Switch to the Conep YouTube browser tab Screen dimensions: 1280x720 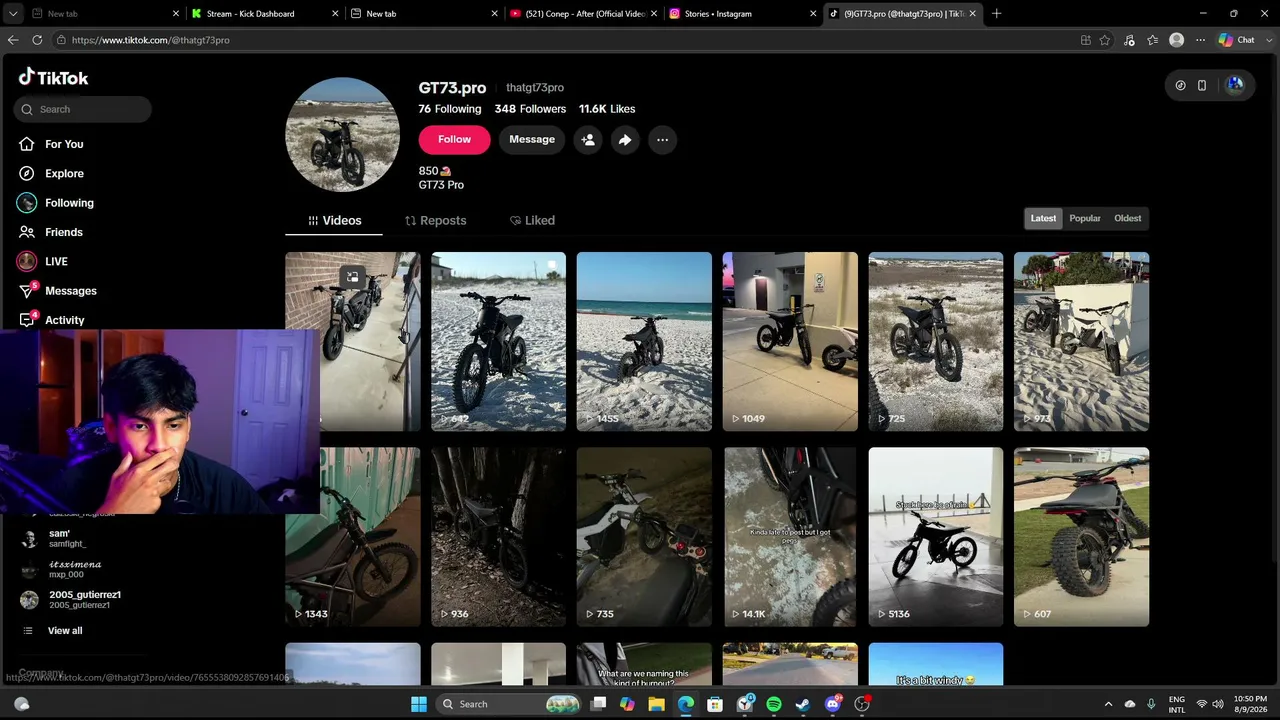click(x=582, y=14)
